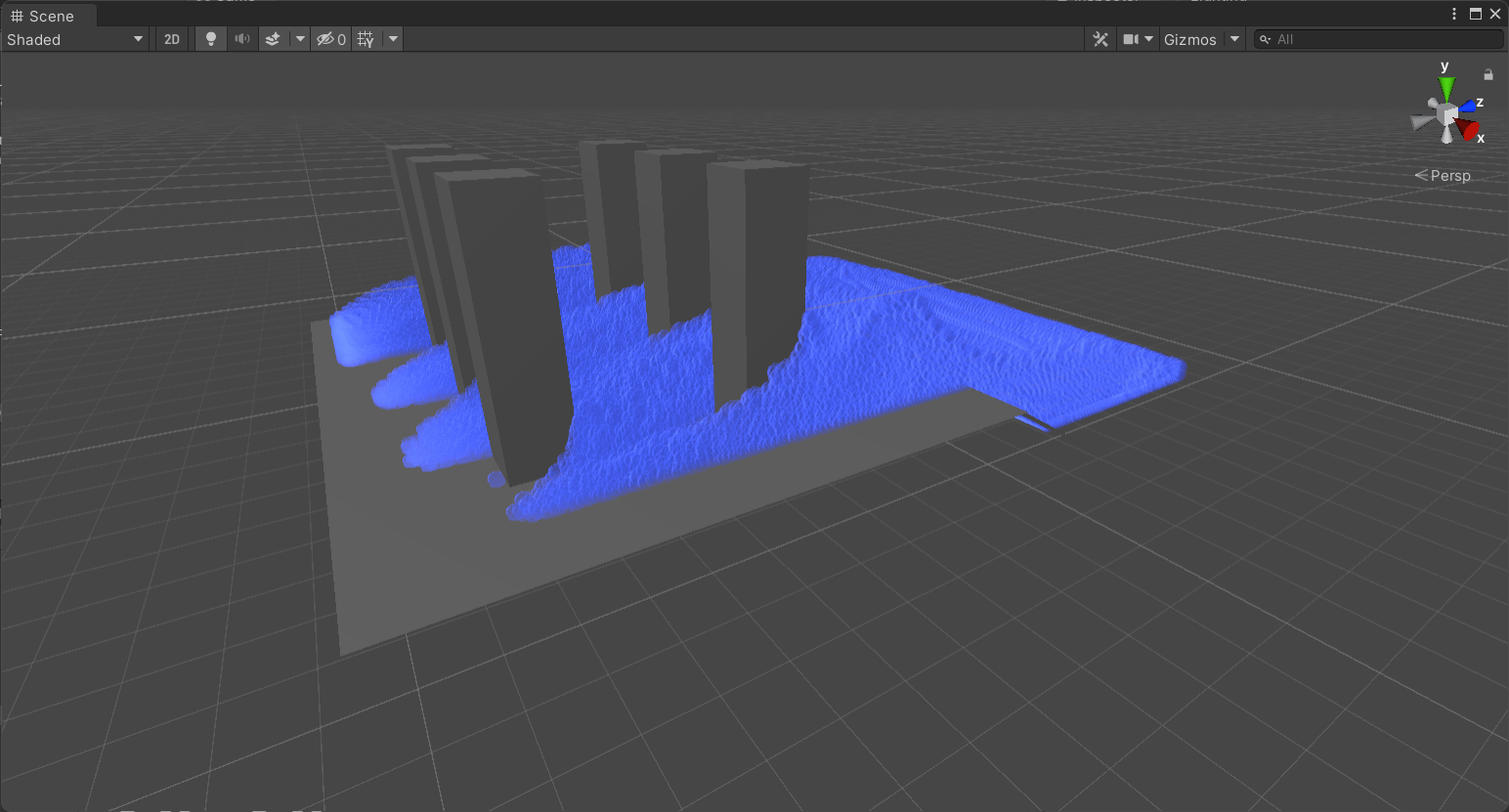1509x812 pixels.
Task: Open the Scene panel three-dot options menu
Action: pos(1454,14)
